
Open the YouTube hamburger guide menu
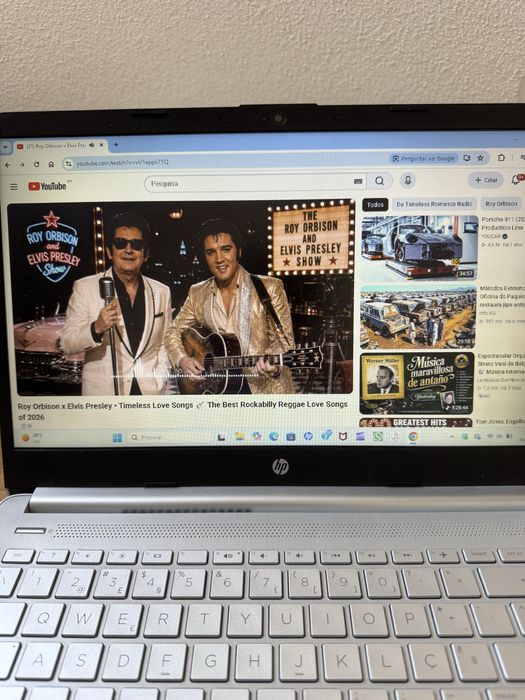[14, 187]
